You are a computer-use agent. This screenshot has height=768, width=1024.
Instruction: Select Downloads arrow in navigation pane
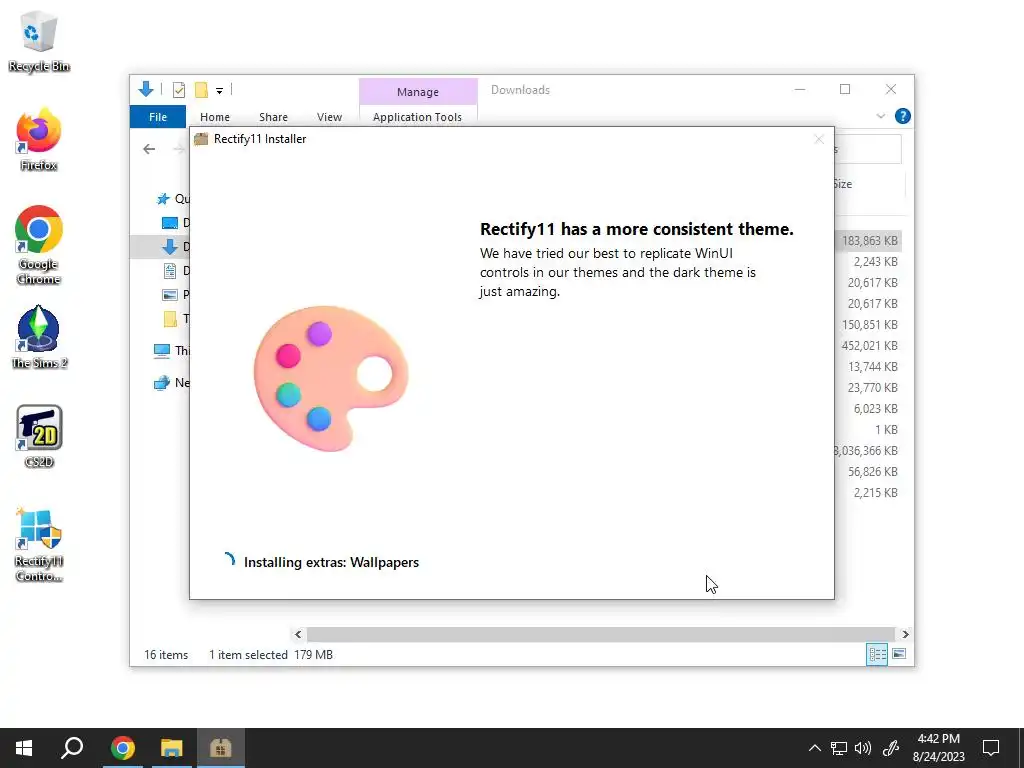click(170, 247)
